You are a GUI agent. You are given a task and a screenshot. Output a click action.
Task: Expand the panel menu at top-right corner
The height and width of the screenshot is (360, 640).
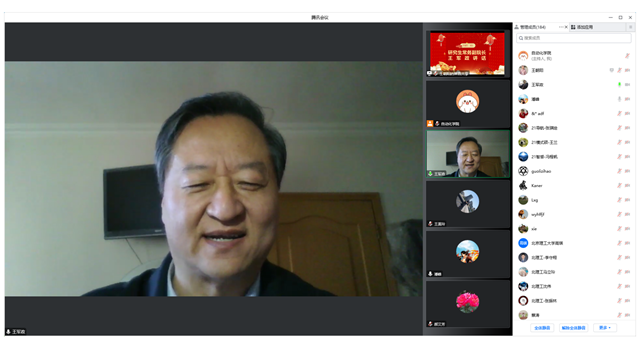coord(631,27)
